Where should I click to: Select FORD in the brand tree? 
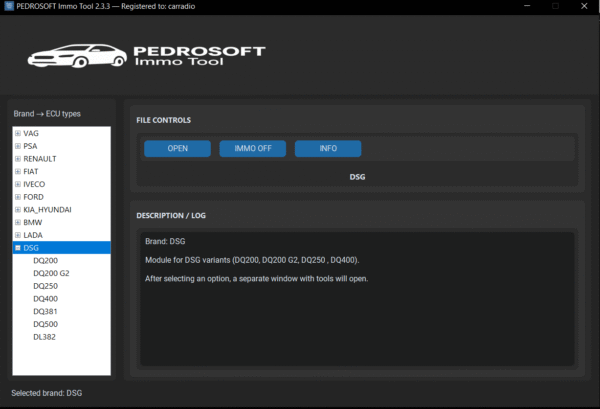[x=33, y=197]
